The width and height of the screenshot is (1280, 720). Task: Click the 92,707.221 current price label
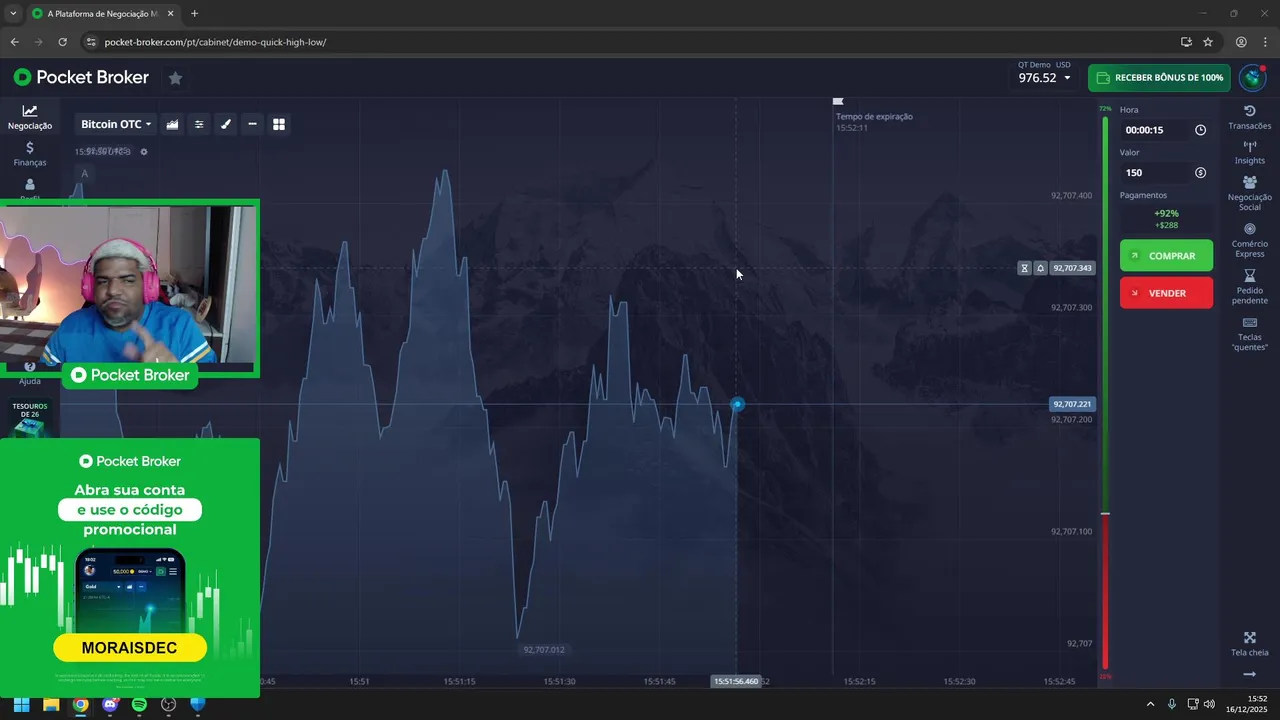1072,404
